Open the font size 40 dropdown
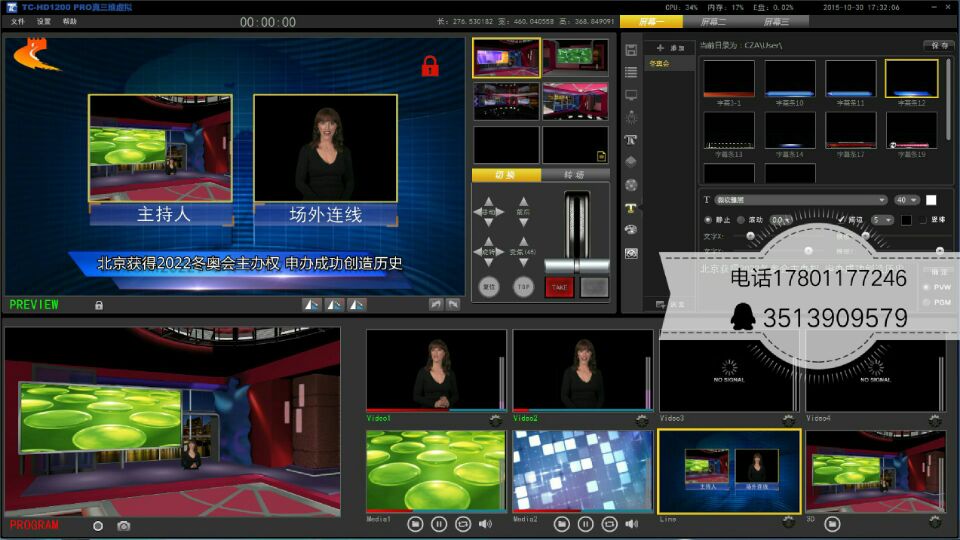 pyautogui.click(x=907, y=200)
